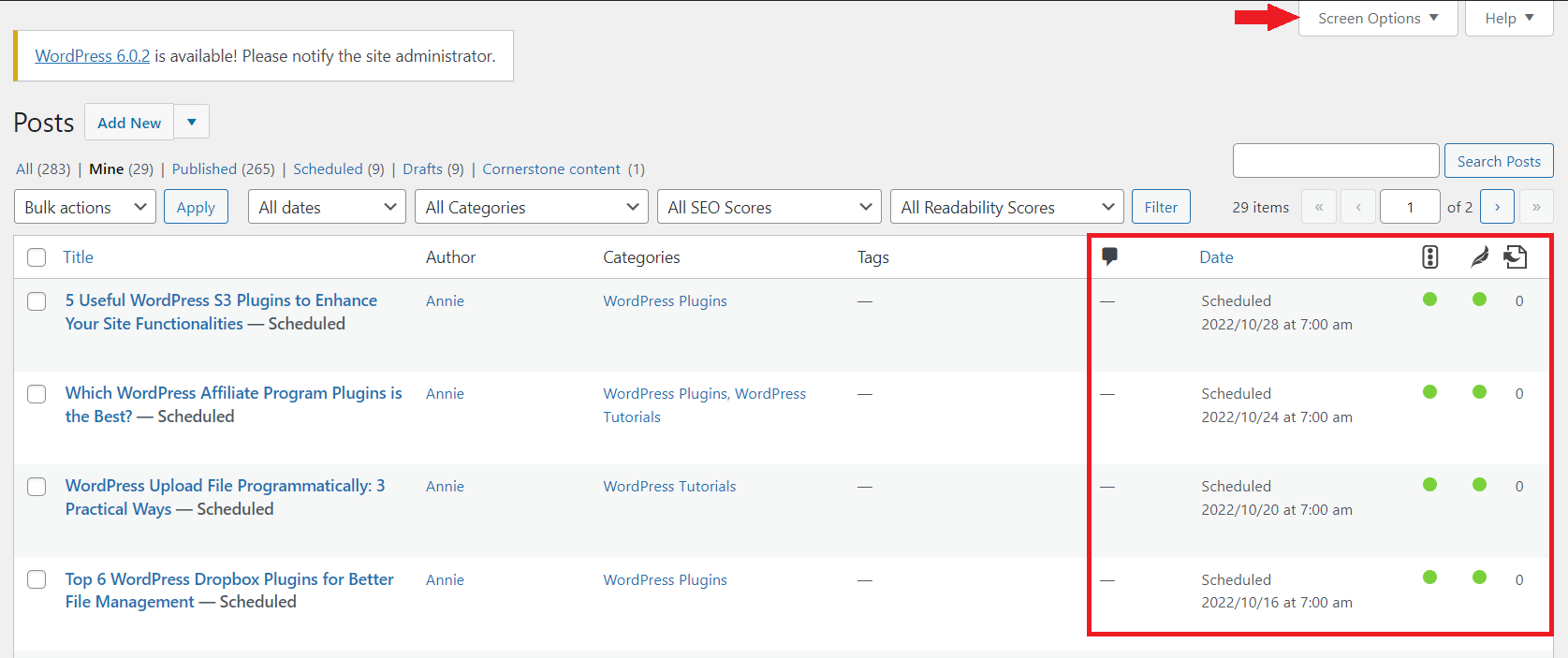Click the comments bubble column icon
This screenshot has width=1568, height=658.
[x=1109, y=256]
